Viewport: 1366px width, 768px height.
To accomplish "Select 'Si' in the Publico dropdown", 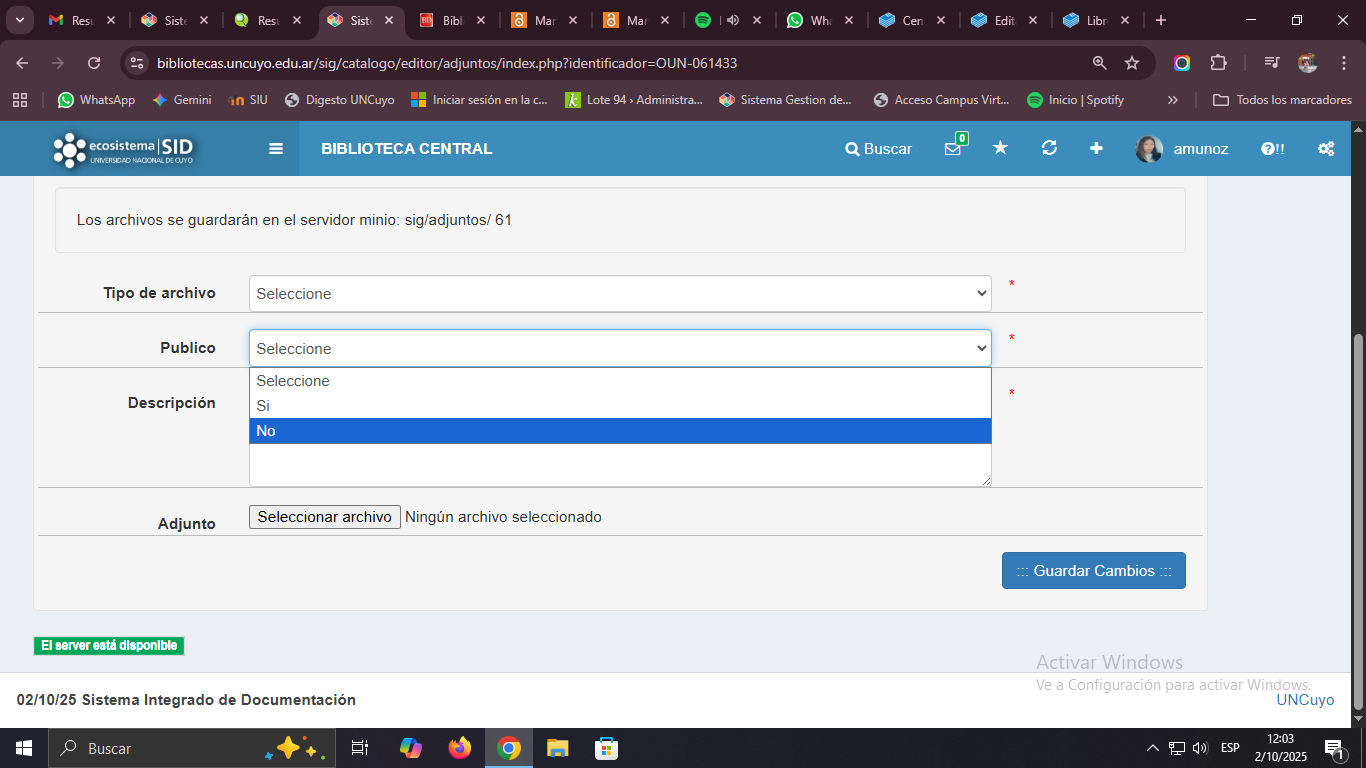I will pyautogui.click(x=620, y=406).
